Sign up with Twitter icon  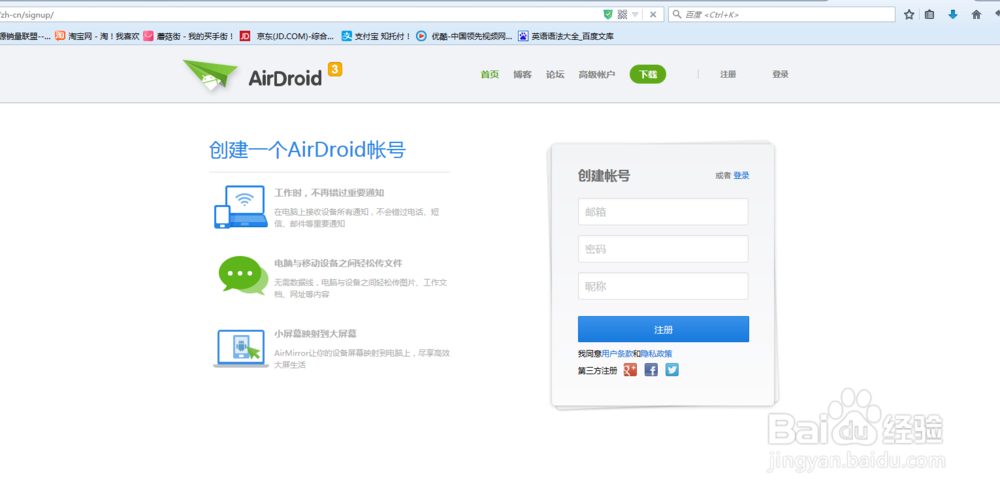click(x=672, y=369)
